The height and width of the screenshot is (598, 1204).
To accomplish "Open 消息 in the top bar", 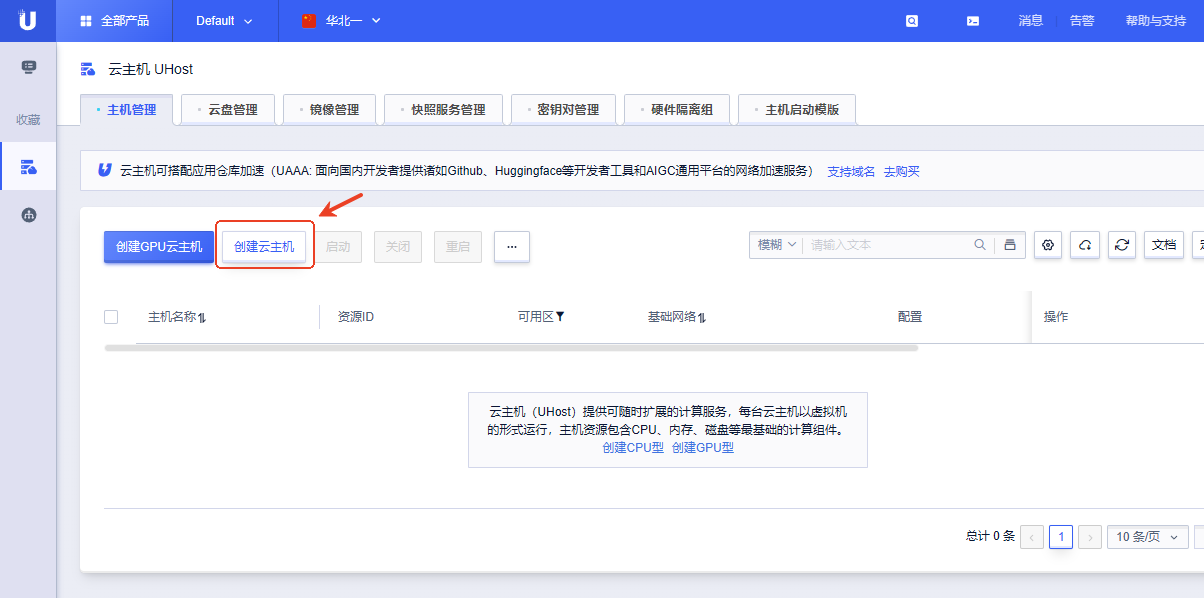I will (x=1031, y=20).
